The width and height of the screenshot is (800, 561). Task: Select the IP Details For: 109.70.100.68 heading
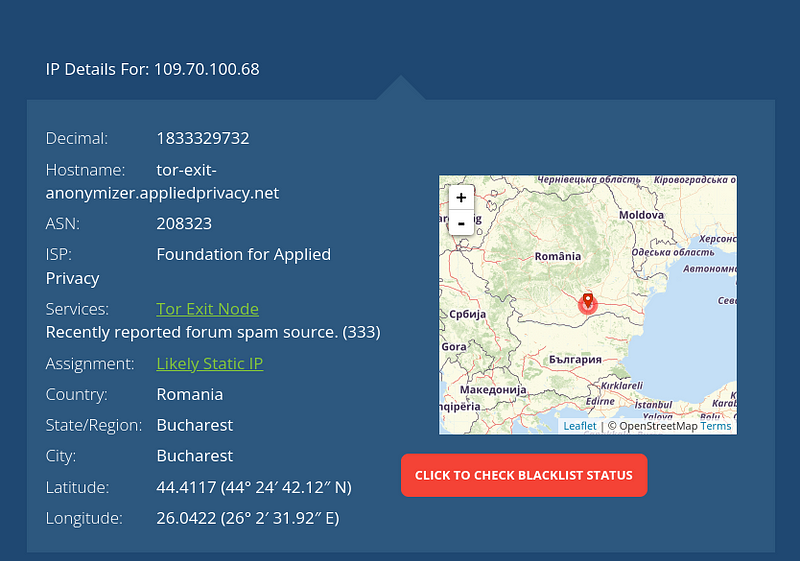tap(153, 69)
